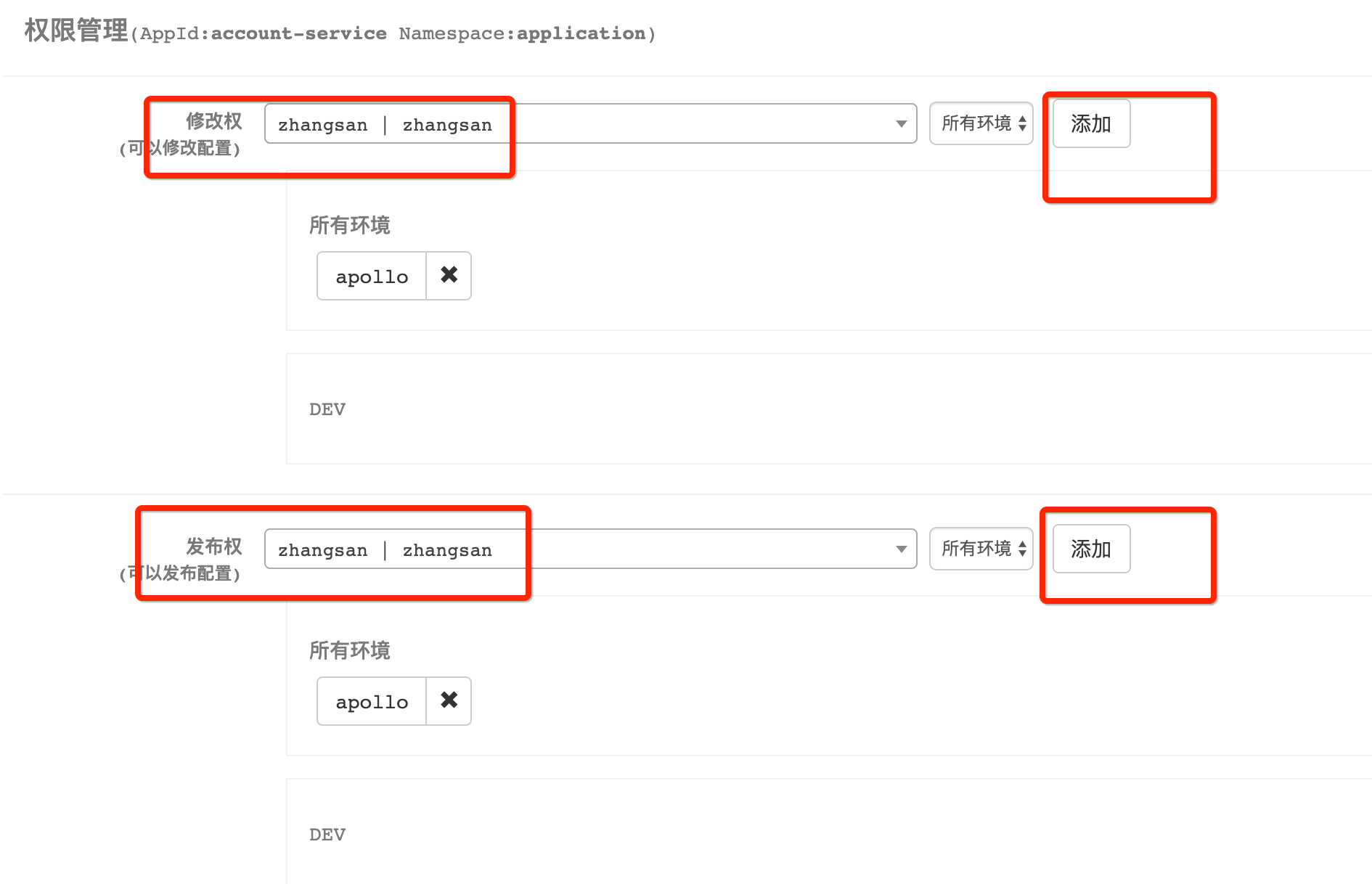Click 所有环境 heading above 修改权 apollo tag
Image resolution: width=1372 pixels, height=884 pixels.
pos(349,225)
